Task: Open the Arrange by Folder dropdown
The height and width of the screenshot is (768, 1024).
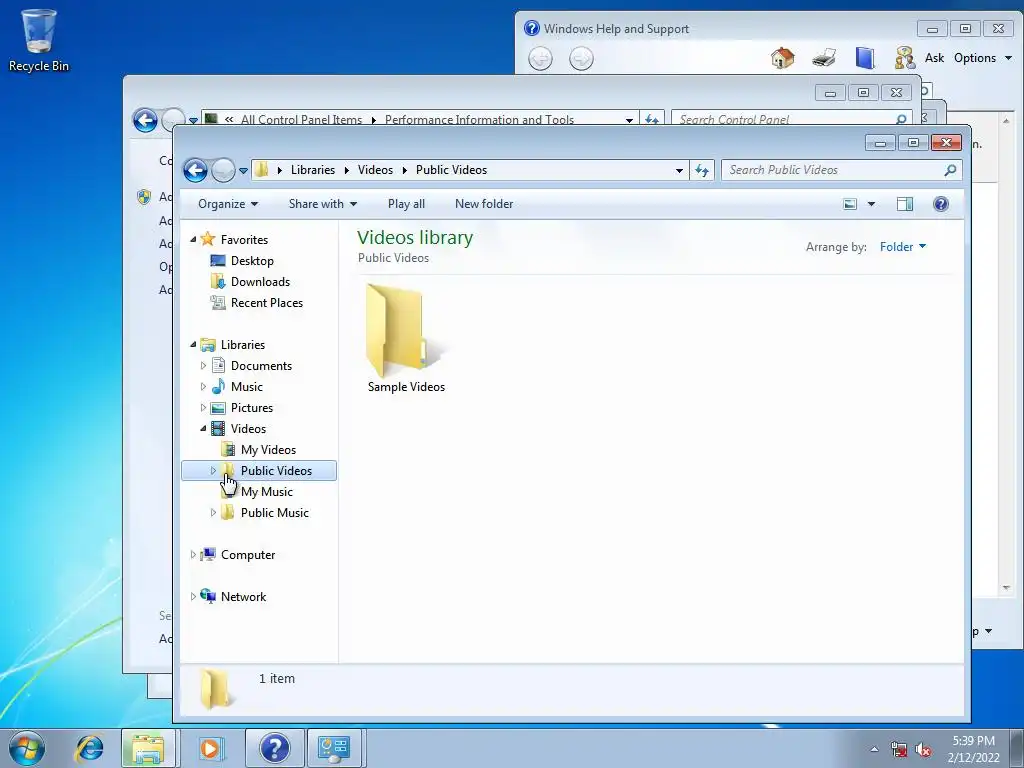Action: [903, 247]
